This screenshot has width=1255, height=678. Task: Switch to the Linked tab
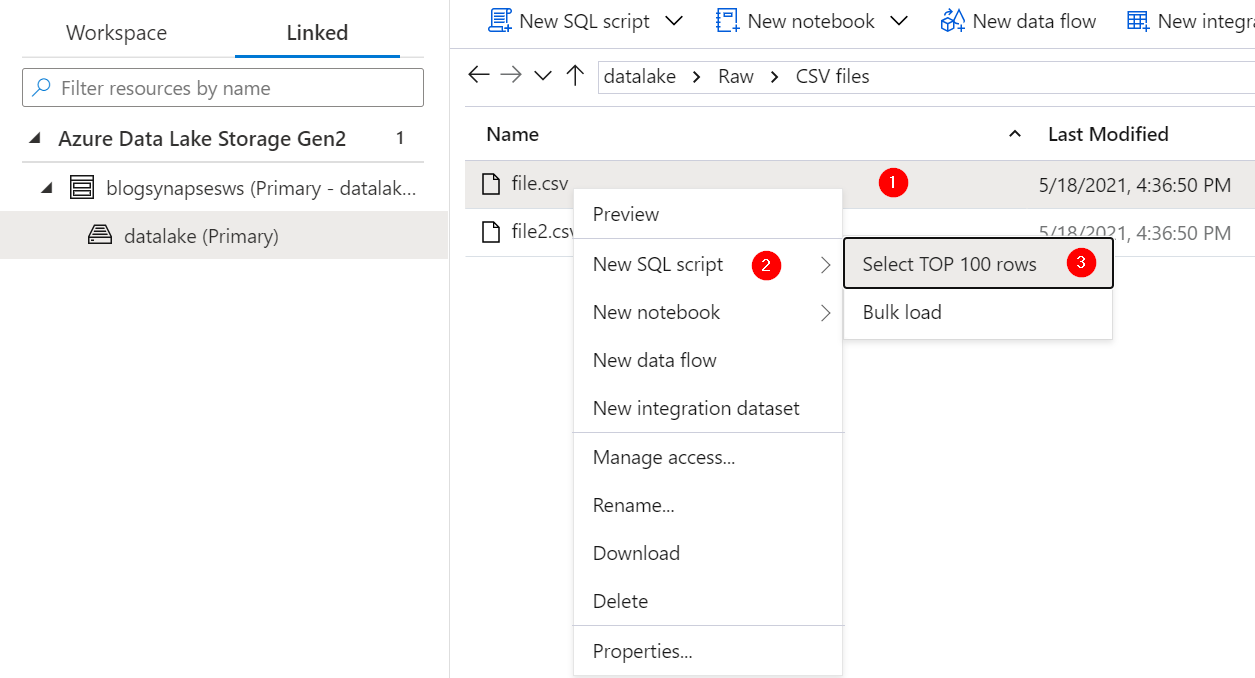(317, 32)
